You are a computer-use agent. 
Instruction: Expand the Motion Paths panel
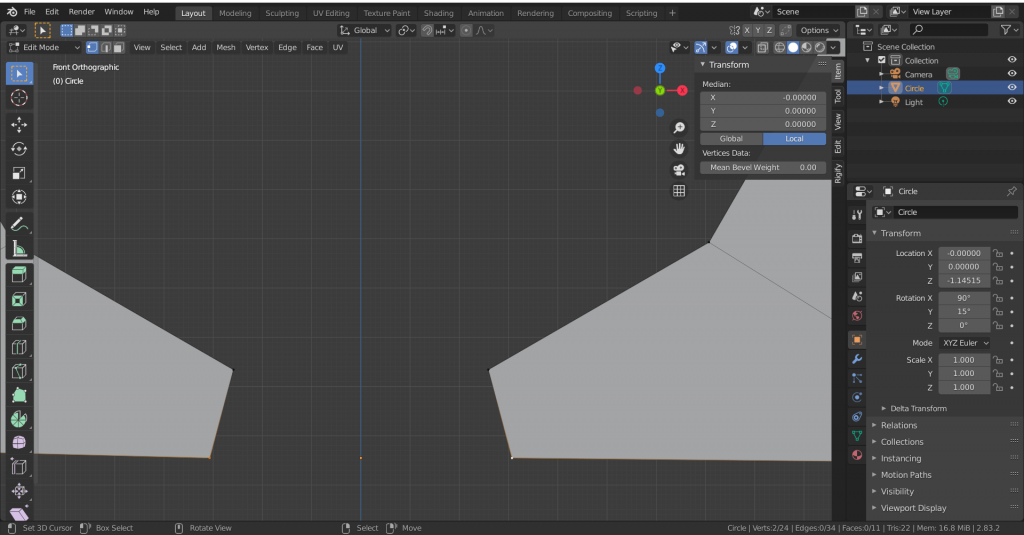[906, 475]
